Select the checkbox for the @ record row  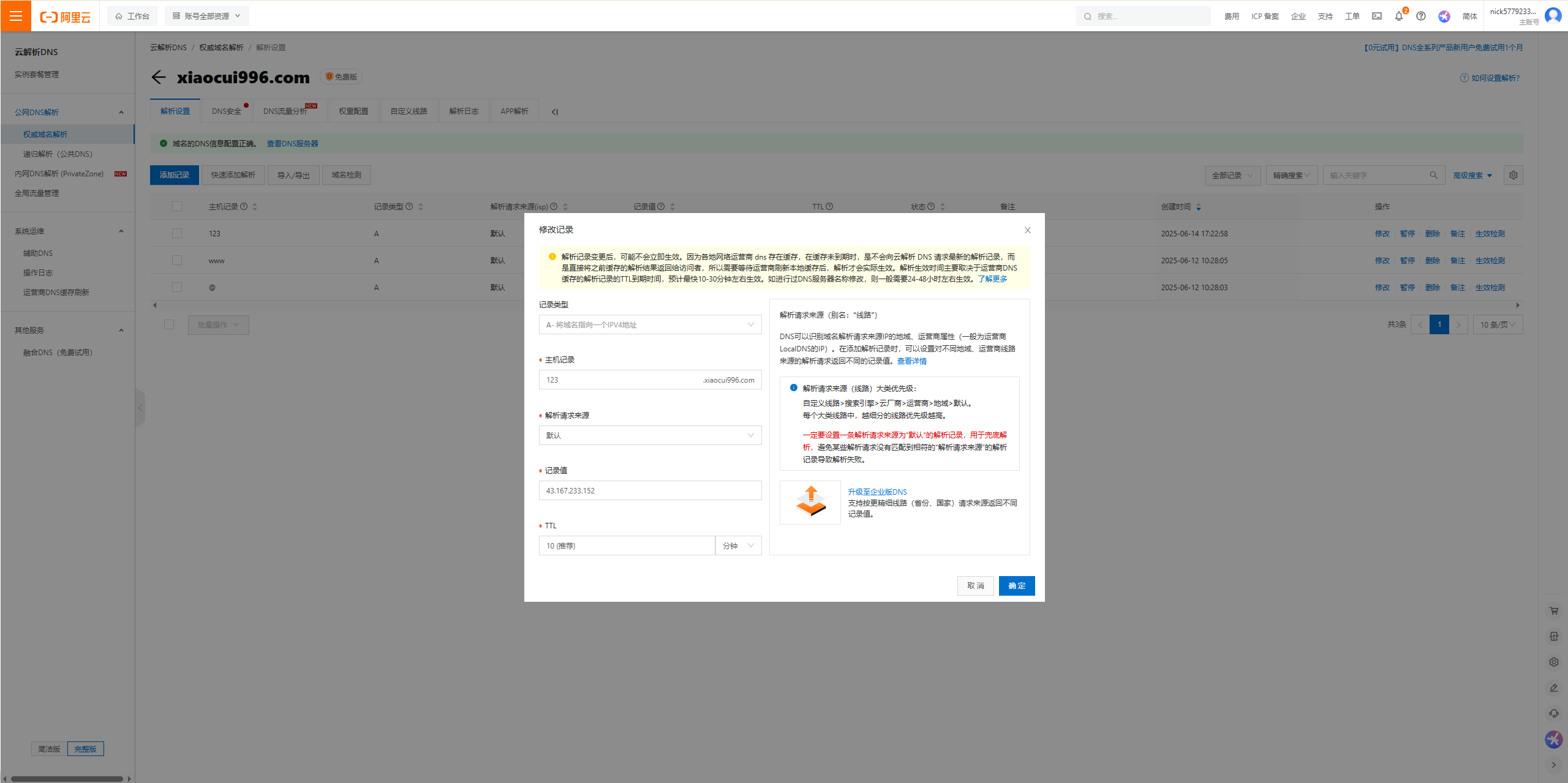[x=177, y=287]
